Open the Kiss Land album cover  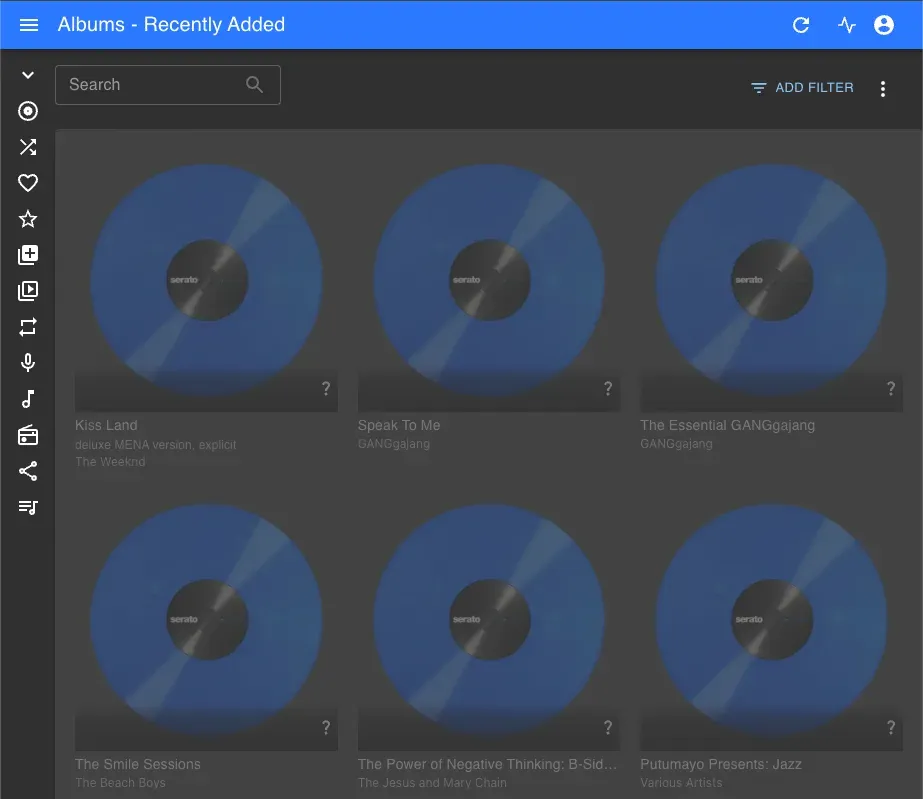point(206,280)
